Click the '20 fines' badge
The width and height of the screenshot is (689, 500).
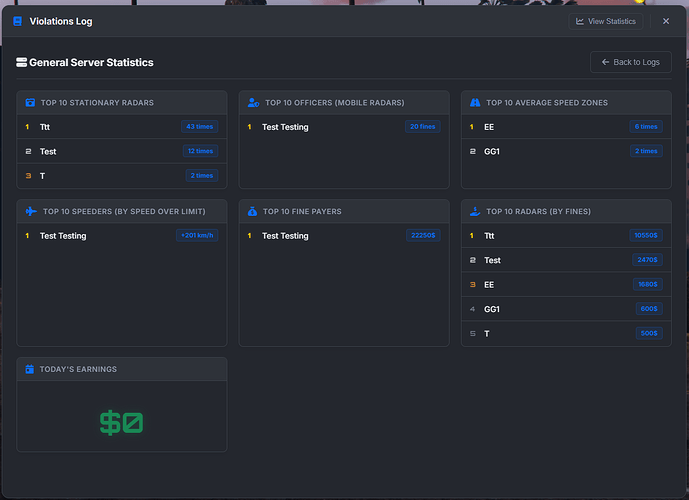tap(422, 127)
